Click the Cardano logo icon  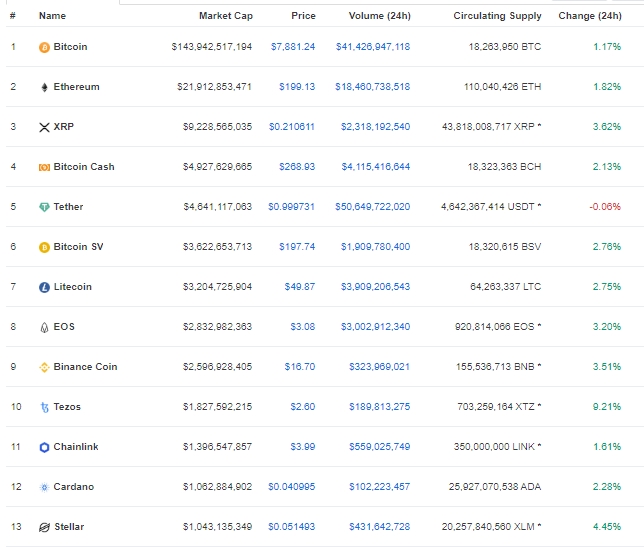44,487
